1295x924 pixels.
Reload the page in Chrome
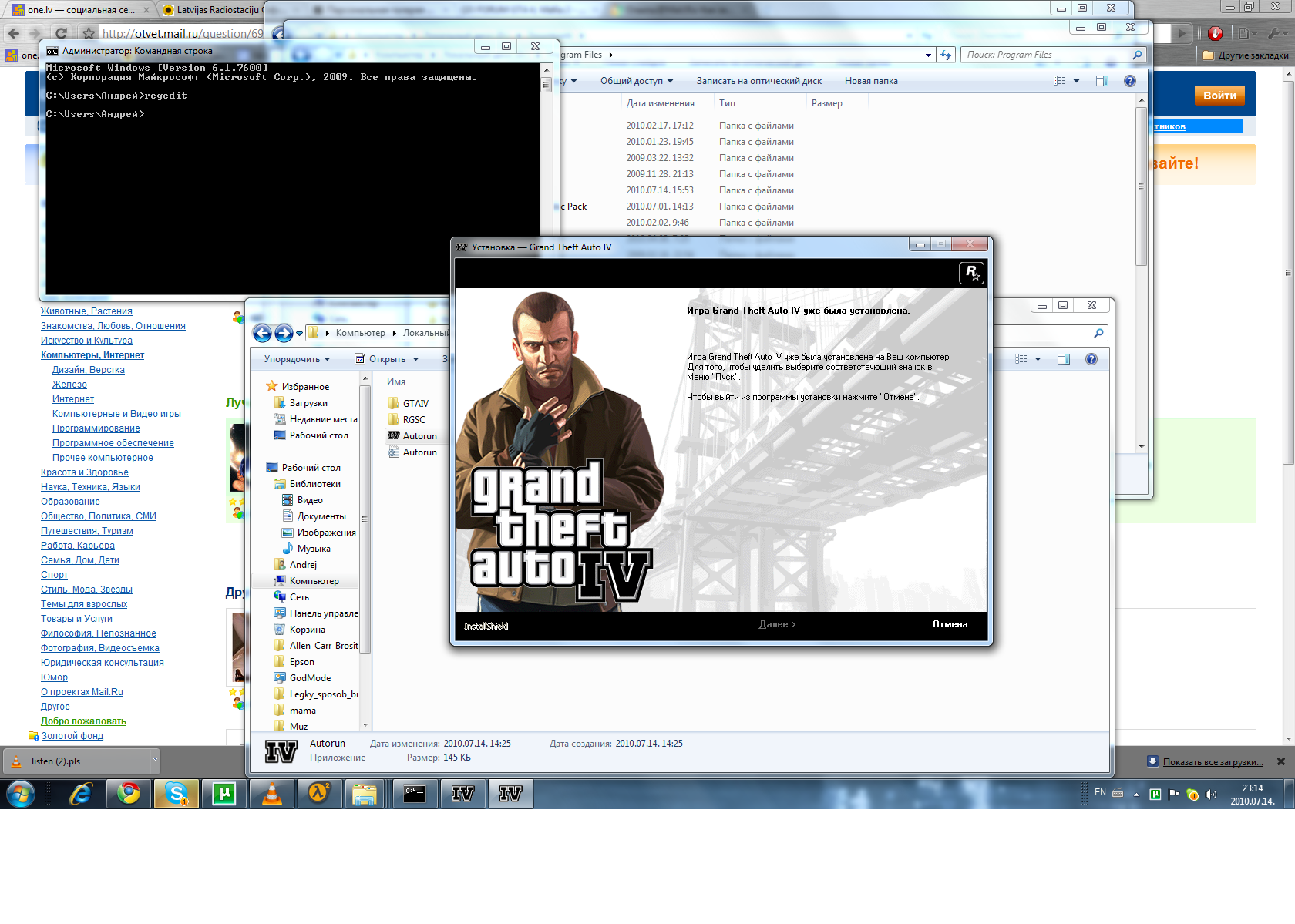pyautogui.click(x=62, y=33)
